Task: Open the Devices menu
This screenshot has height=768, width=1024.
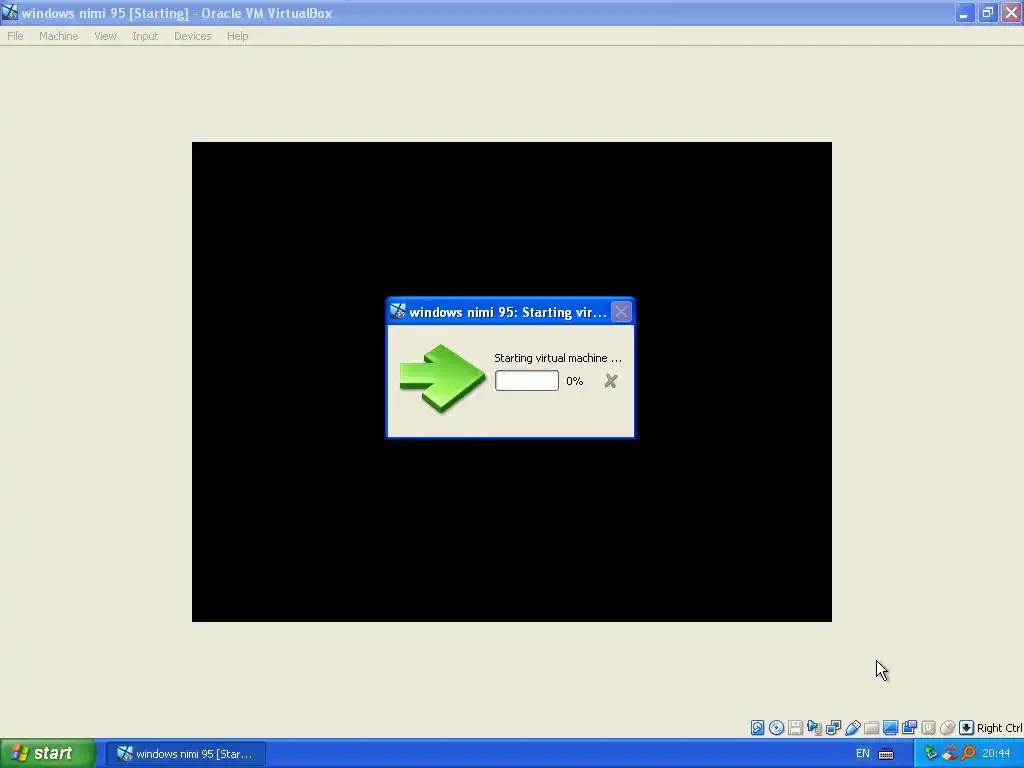Action: pyautogui.click(x=193, y=36)
